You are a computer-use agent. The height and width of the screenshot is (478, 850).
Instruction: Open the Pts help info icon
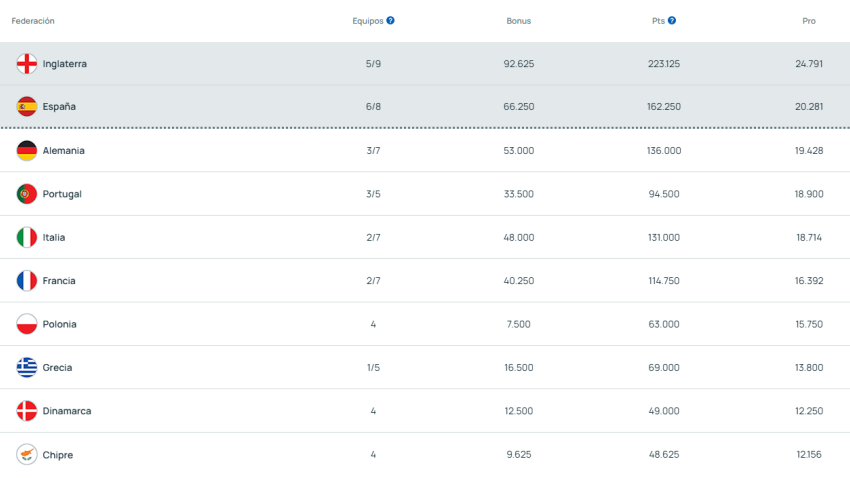click(672, 21)
